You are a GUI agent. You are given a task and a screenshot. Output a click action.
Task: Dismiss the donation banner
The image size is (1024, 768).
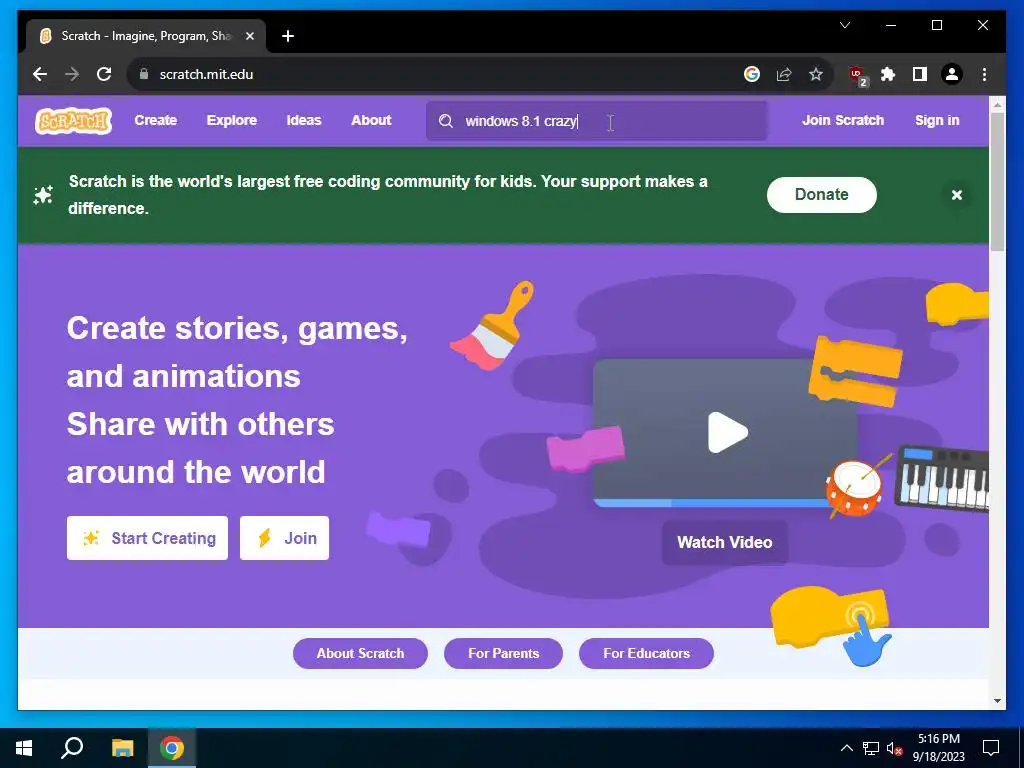click(x=957, y=195)
